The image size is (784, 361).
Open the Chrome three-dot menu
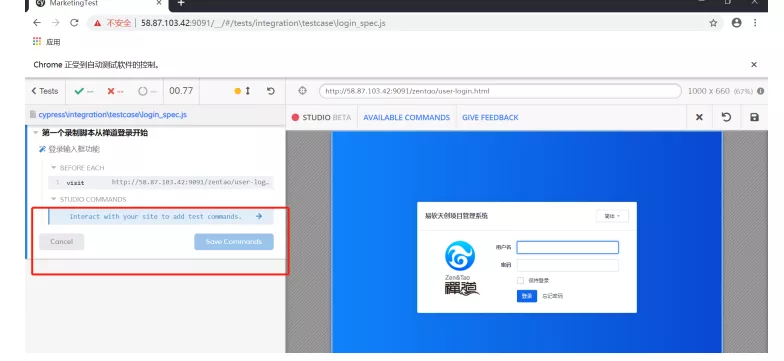[755, 22]
